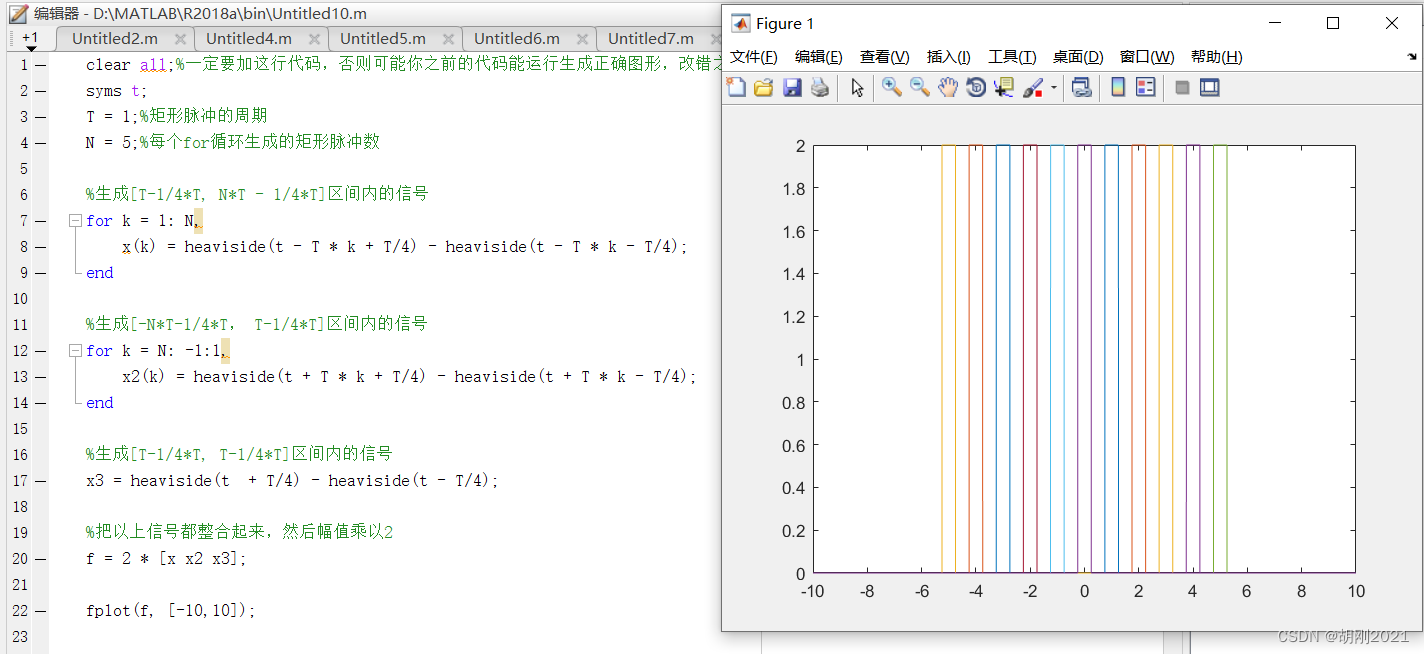Show the Plot Tools panel
Viewport: 1424px width, 654px height.
click(1209, 88)
